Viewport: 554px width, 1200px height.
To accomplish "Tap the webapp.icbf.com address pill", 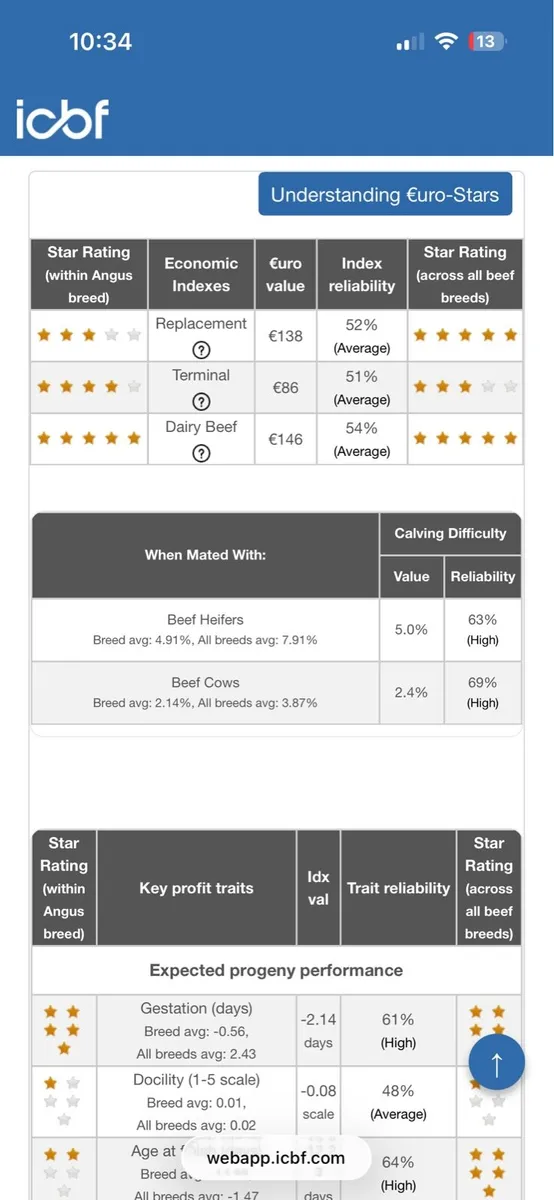I will pos(276,1158).
